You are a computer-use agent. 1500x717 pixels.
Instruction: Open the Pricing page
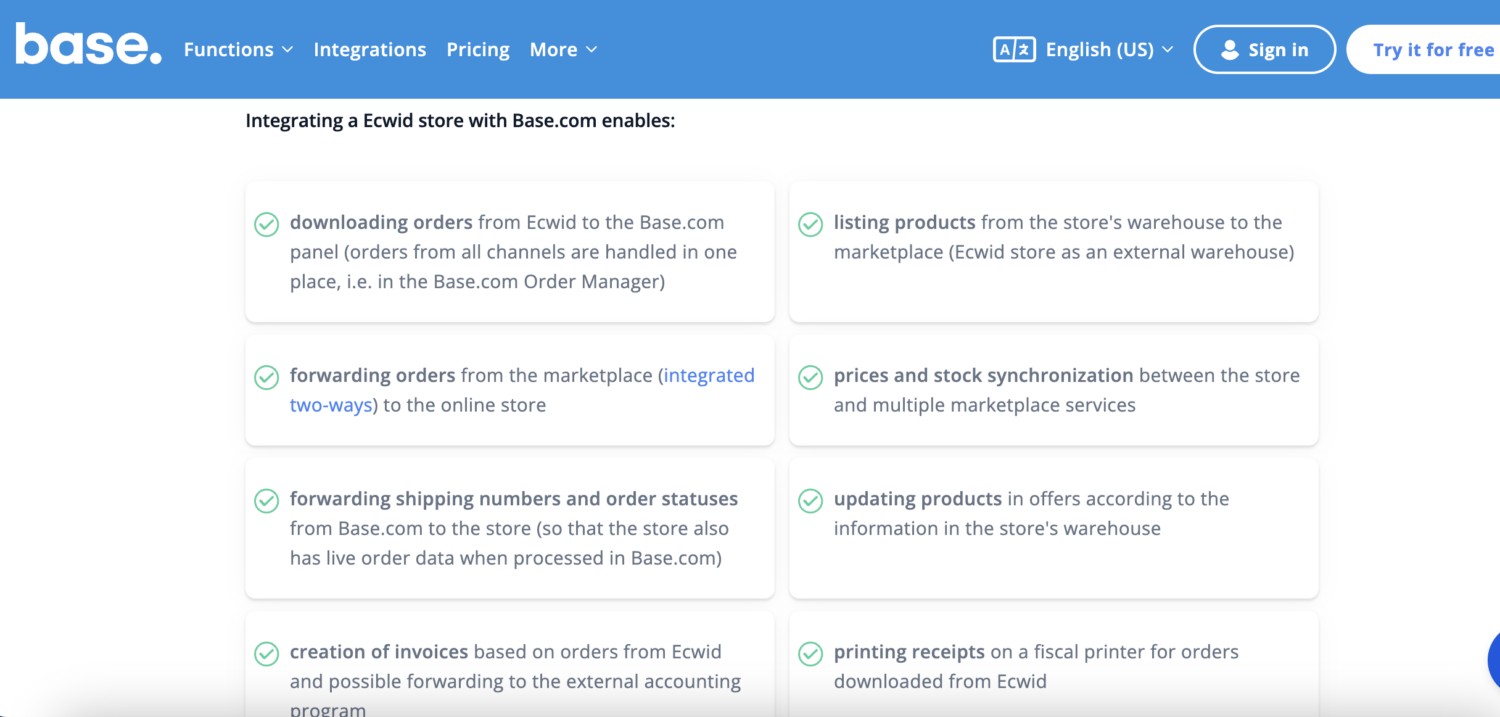(478, 49)
